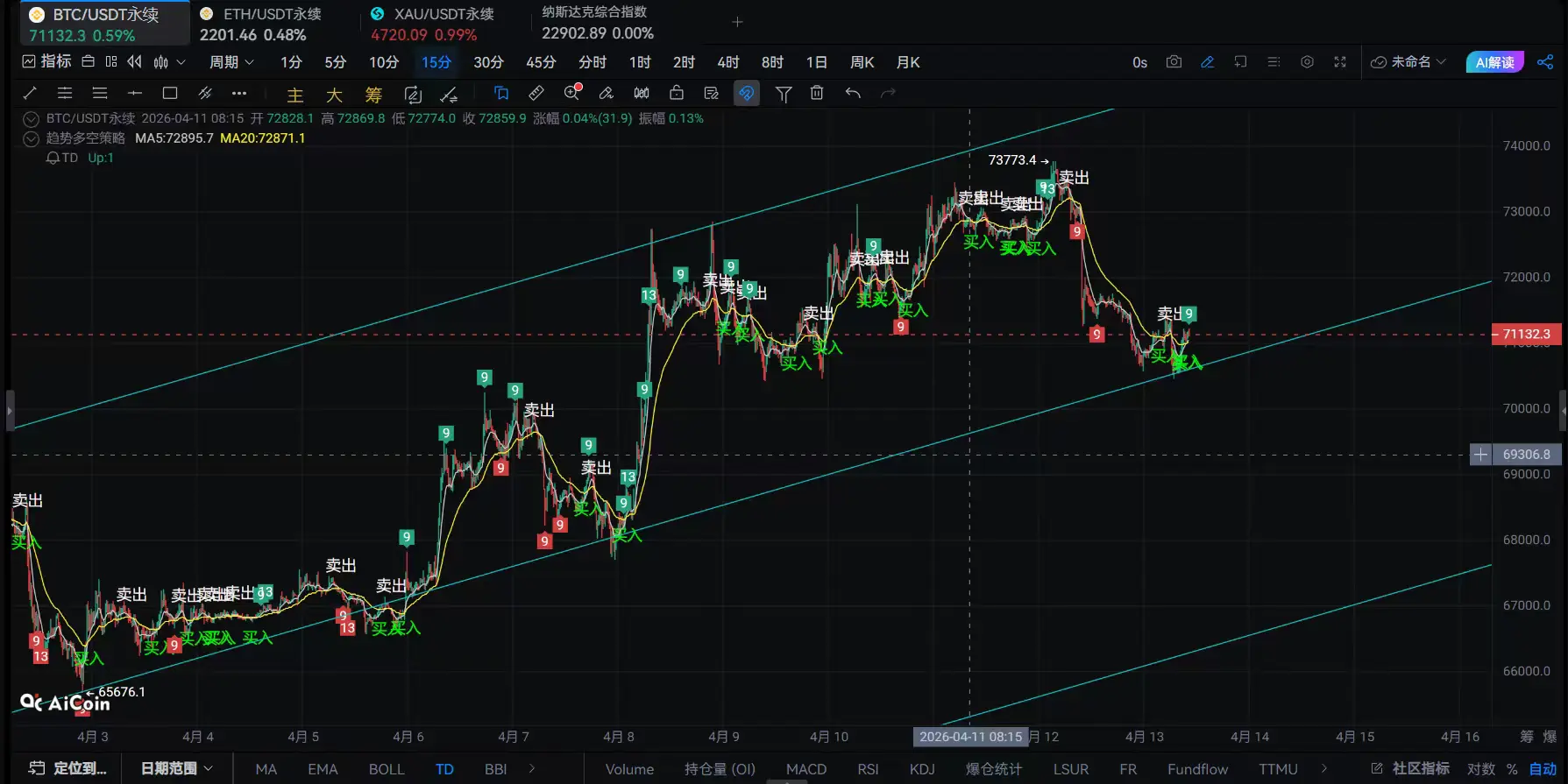Click the ruler measure tool
1568x784 pixels.
[x=536, y=93]
